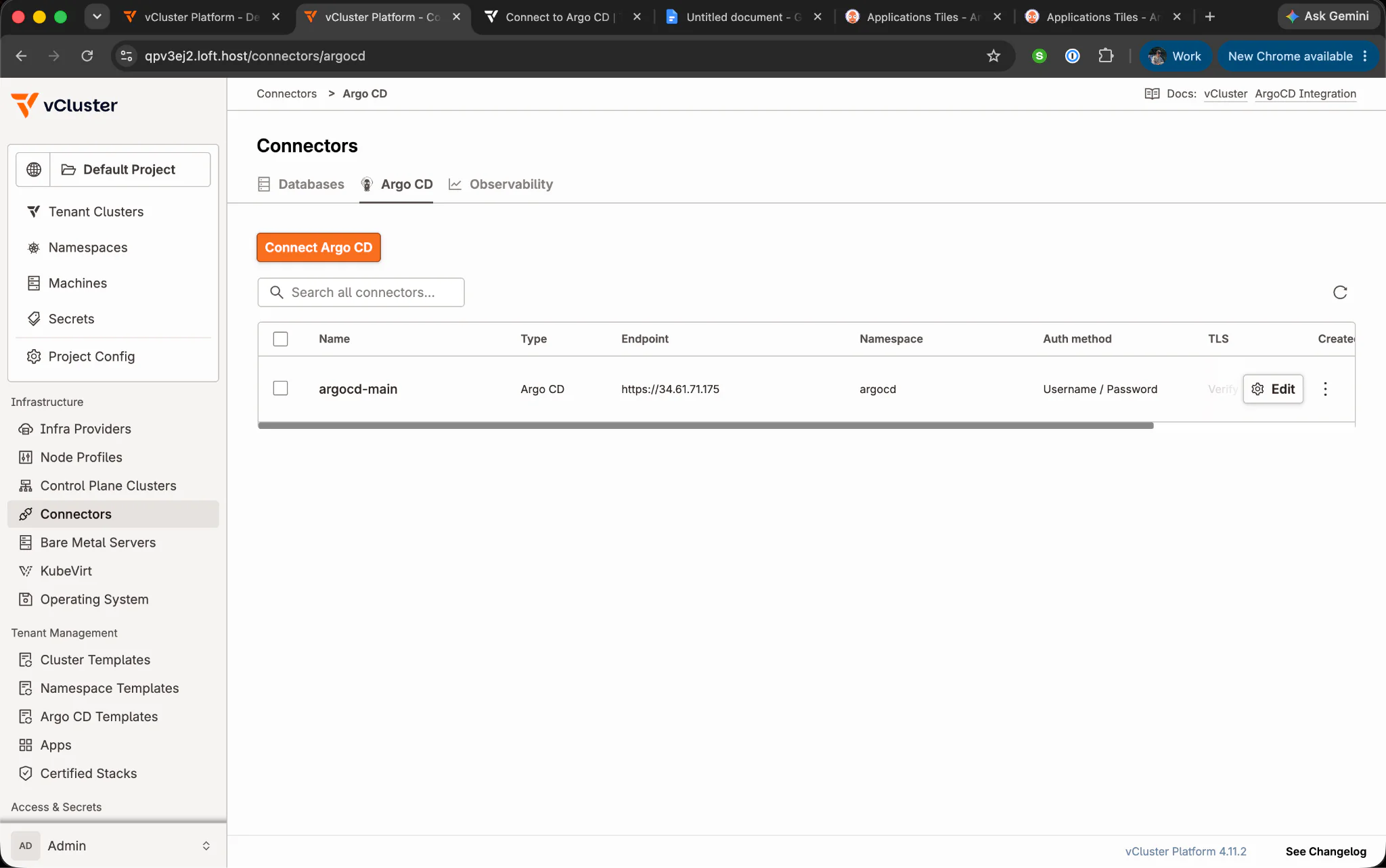
Task: Click the Connect Argo CD button
Action: point(319,248)
